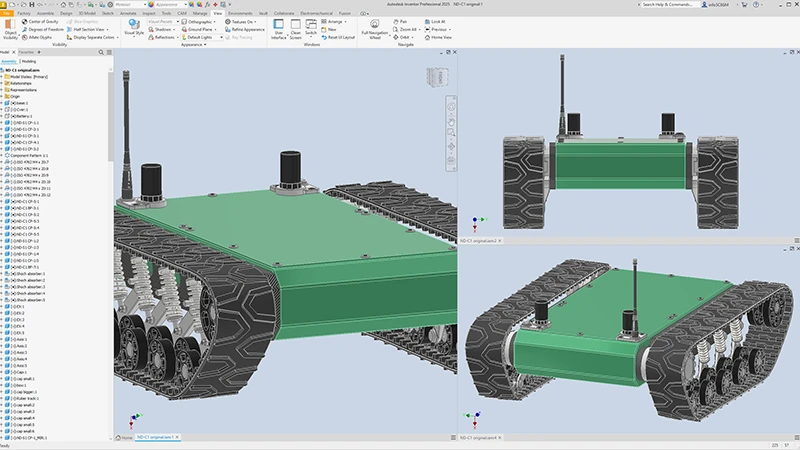Toggle iMate Glyphs visibility
Screen dimensions: 800x450
coord(41,37)
